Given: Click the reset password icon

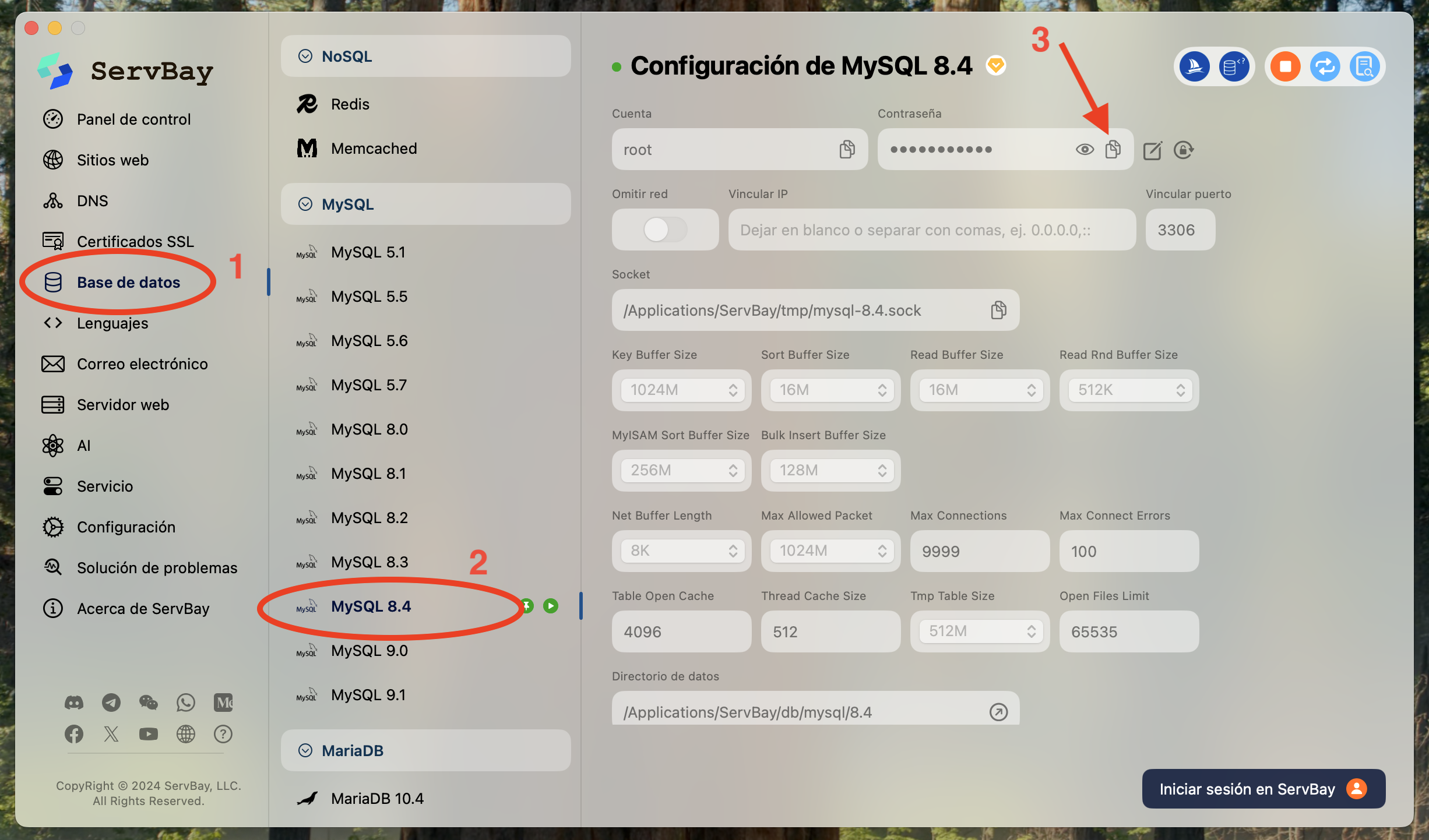Looking at the screenshot, I should click(1183, 150).
